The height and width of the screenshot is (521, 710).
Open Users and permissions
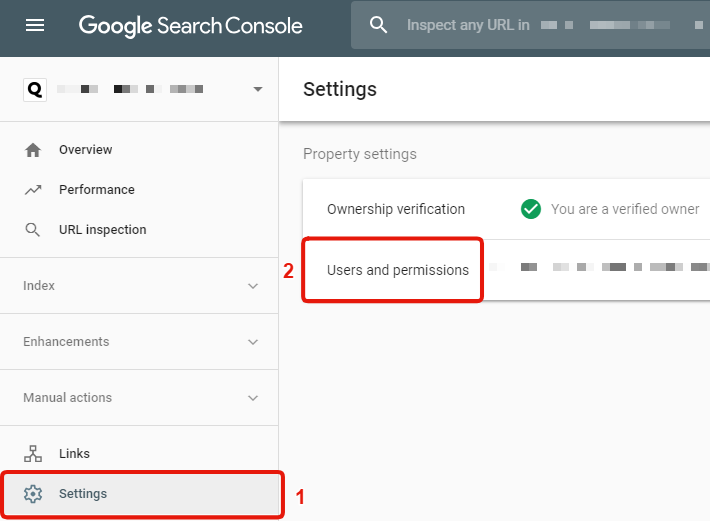[x=397, y=270]
